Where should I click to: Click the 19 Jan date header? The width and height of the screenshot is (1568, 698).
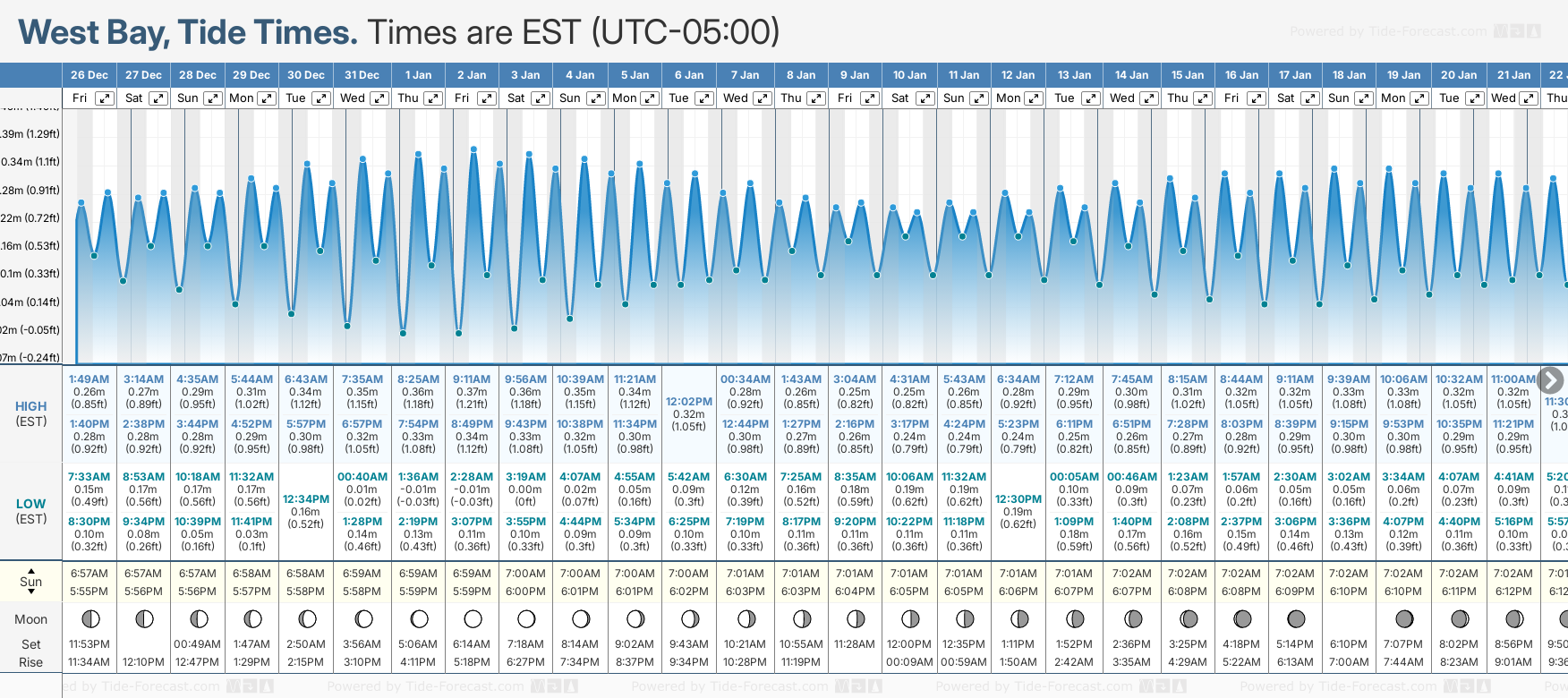pyautogui.click(x=1404, y=75)
